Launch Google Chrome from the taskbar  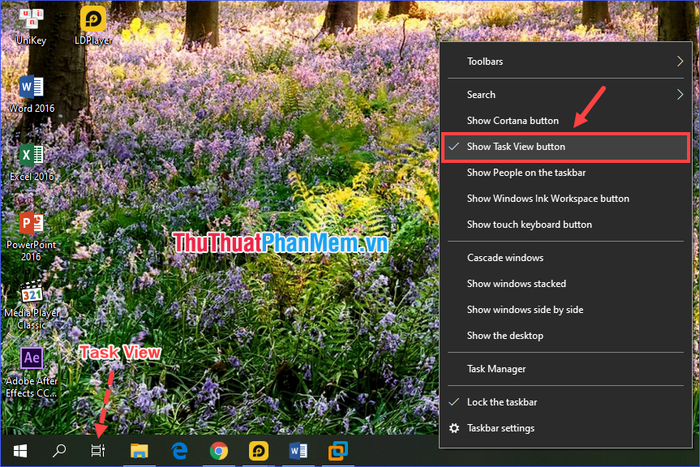click(219, 451)
